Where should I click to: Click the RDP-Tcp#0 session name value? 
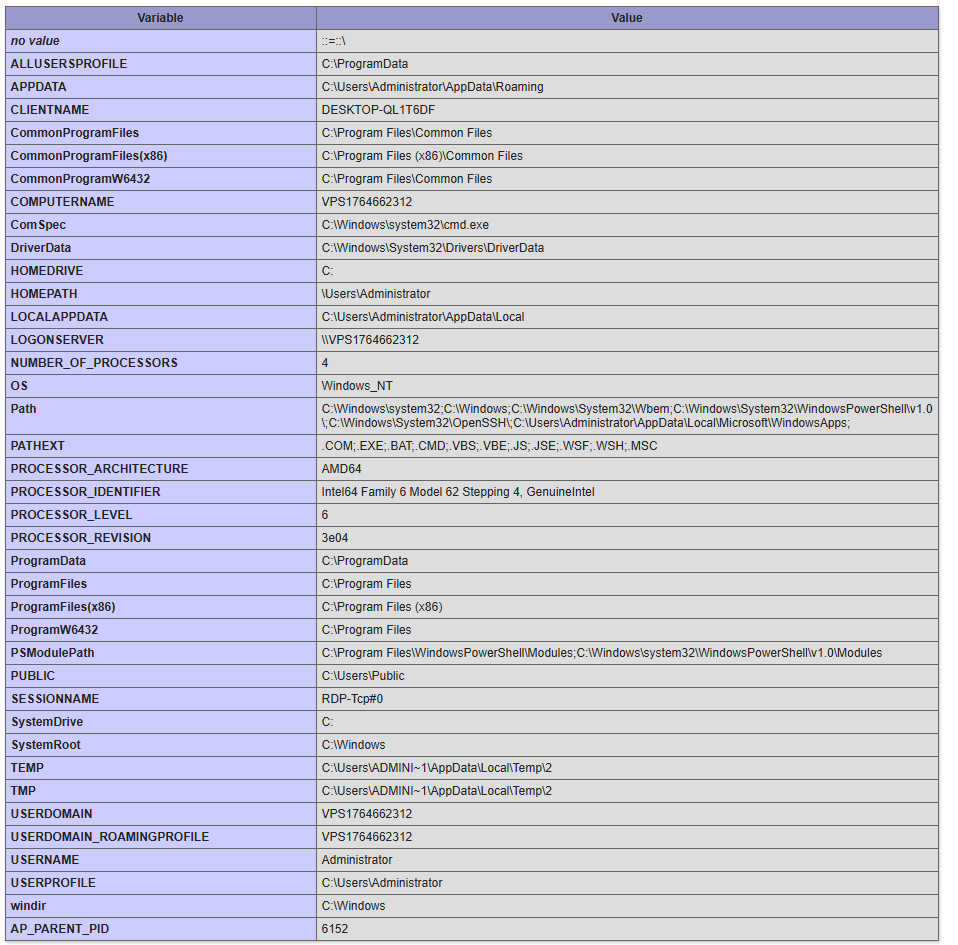click(x=352, y=699)
